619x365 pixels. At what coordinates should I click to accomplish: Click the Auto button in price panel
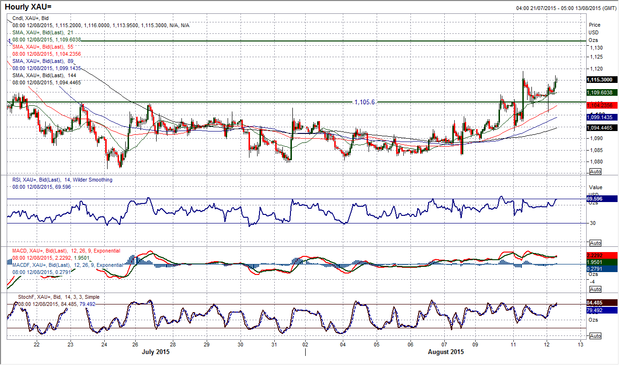(595, 172)
